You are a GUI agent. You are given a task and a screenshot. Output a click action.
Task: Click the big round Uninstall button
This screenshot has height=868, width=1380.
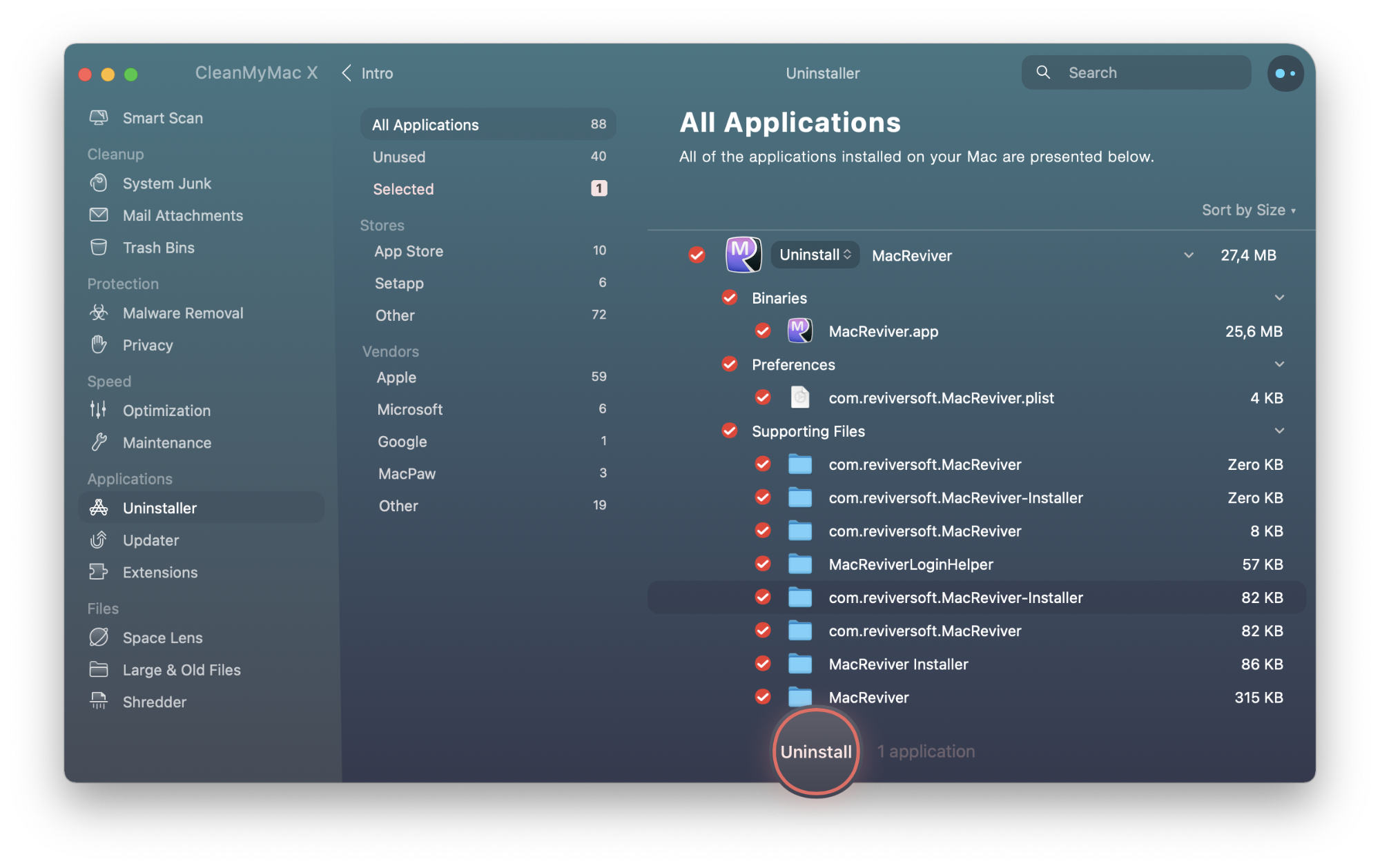click(816, 751)
